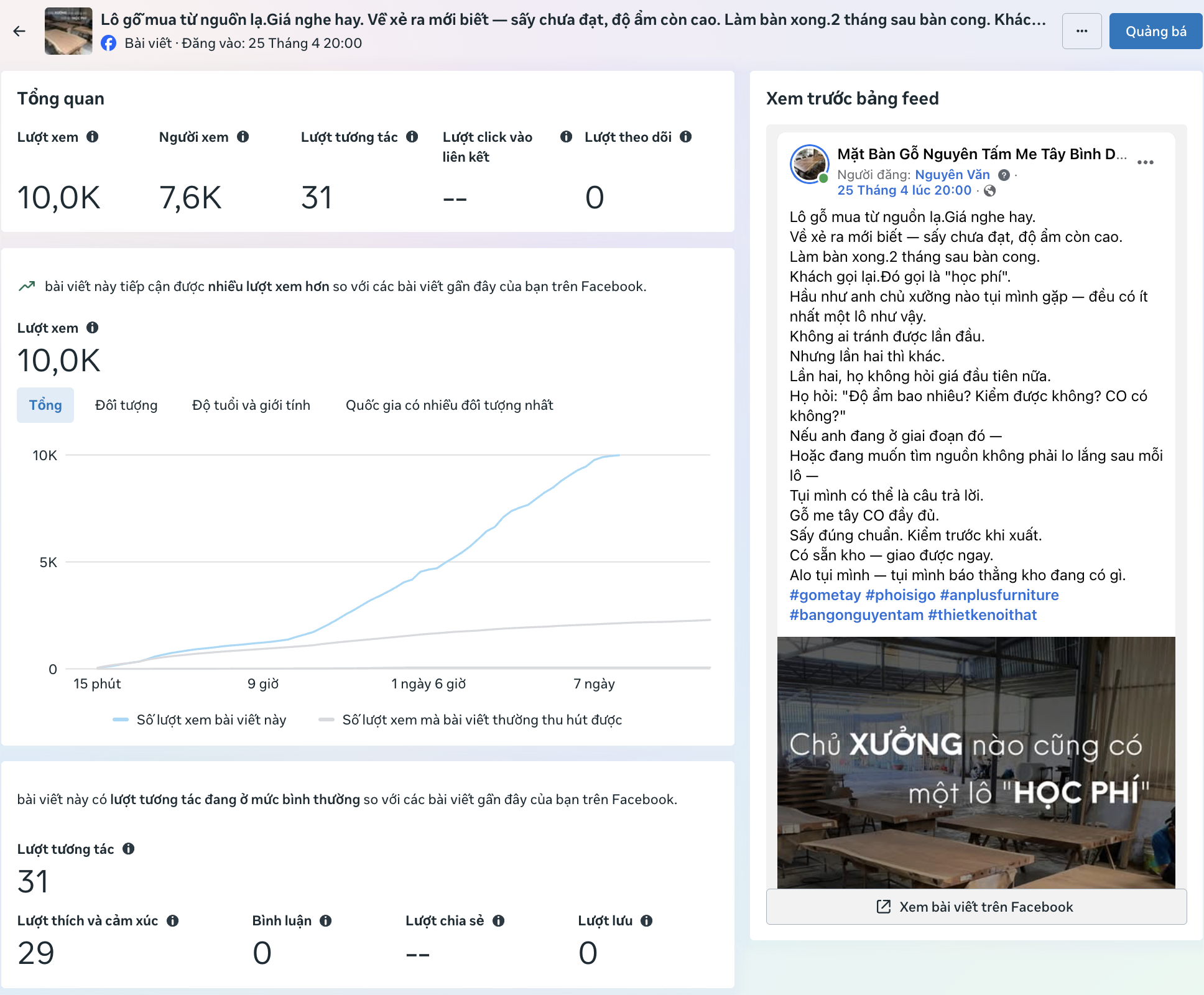Viewport: 1204px width, 995px height.
Task: Switch to Quốc gia có nhiều đối tượng nhất
Action: coord(449,405)
